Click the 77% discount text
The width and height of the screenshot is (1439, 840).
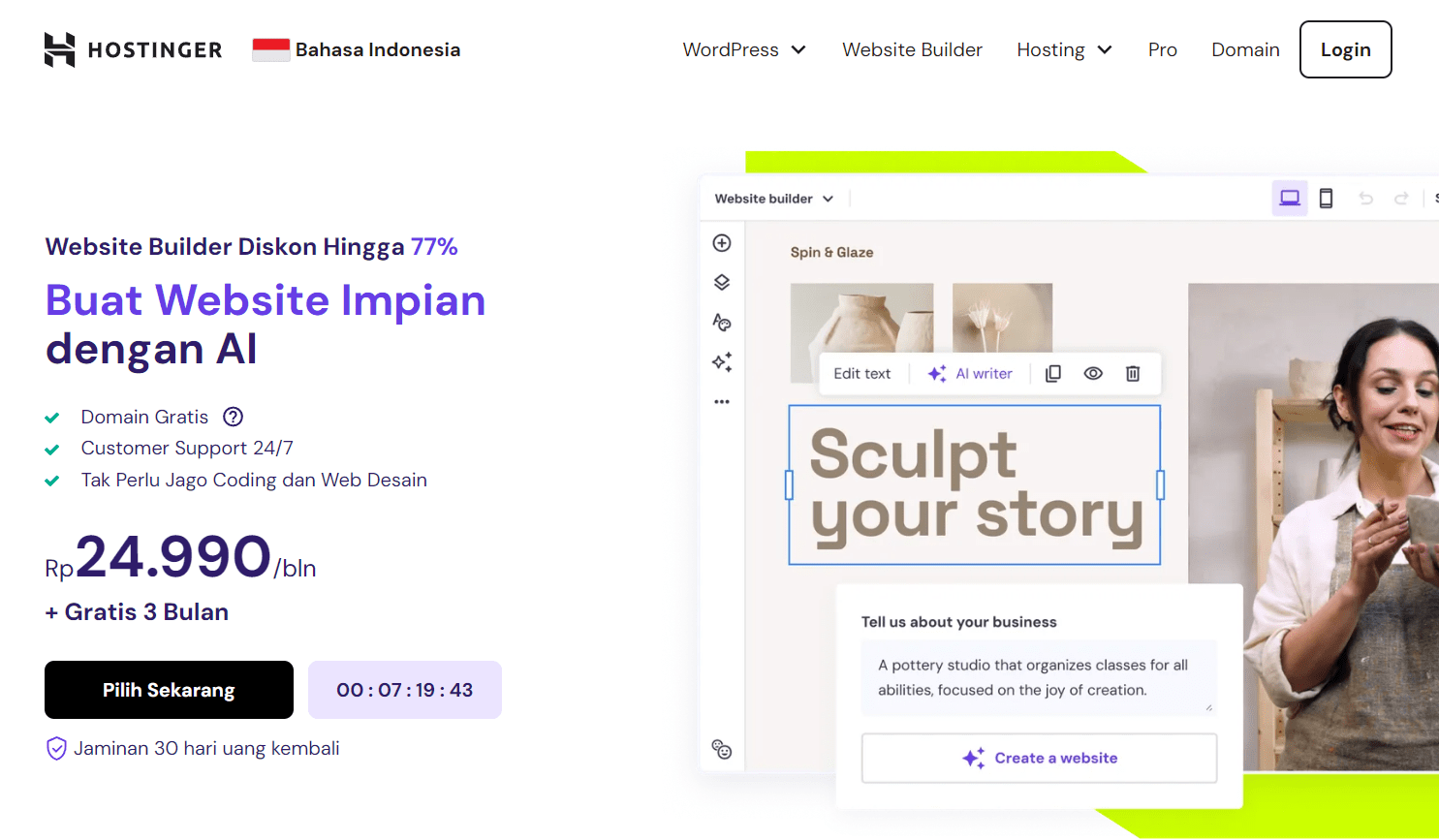[434, 247]
